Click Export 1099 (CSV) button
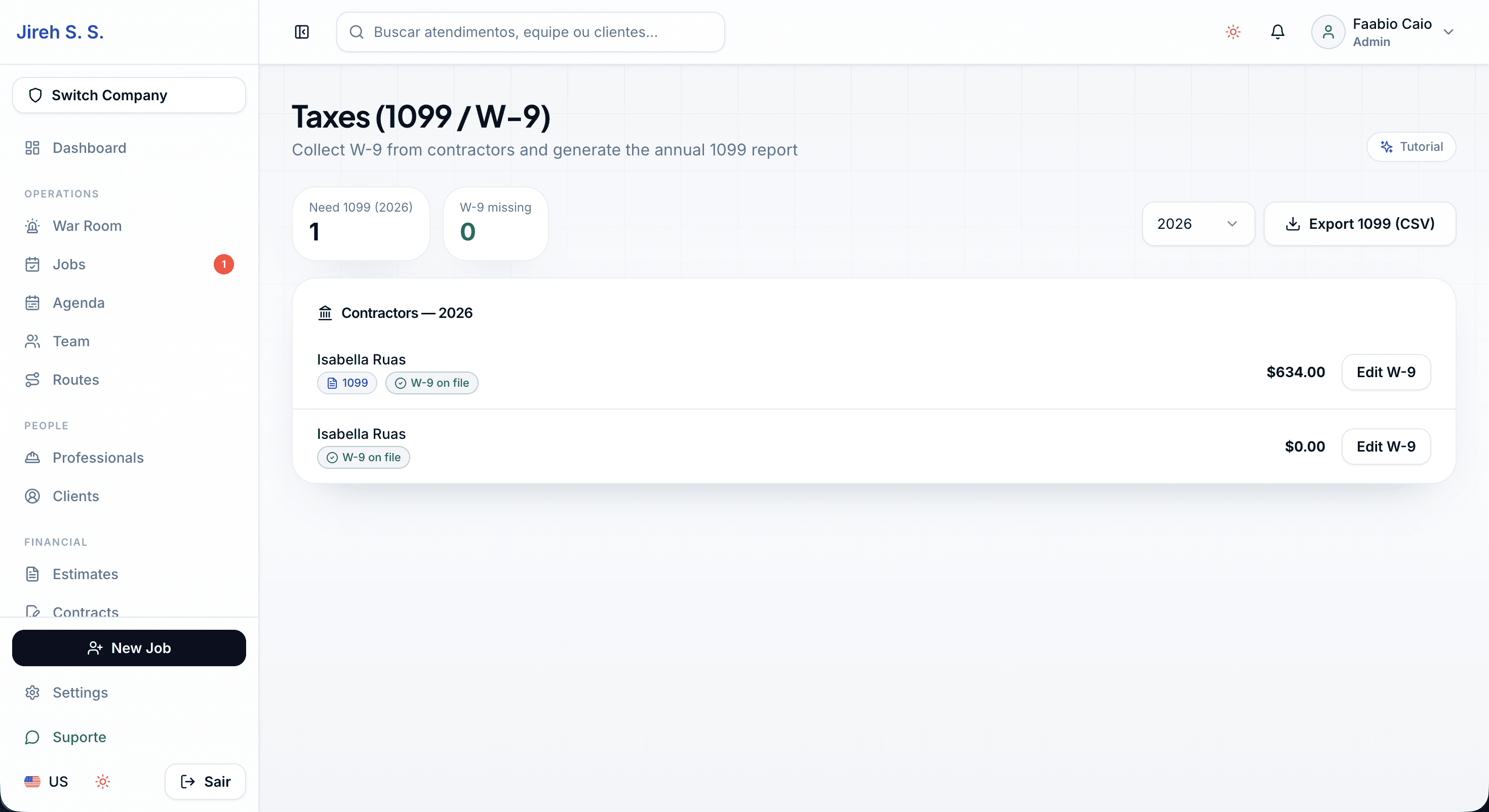The width and height of the screenshot is (1489, 812). (1359, 224)
